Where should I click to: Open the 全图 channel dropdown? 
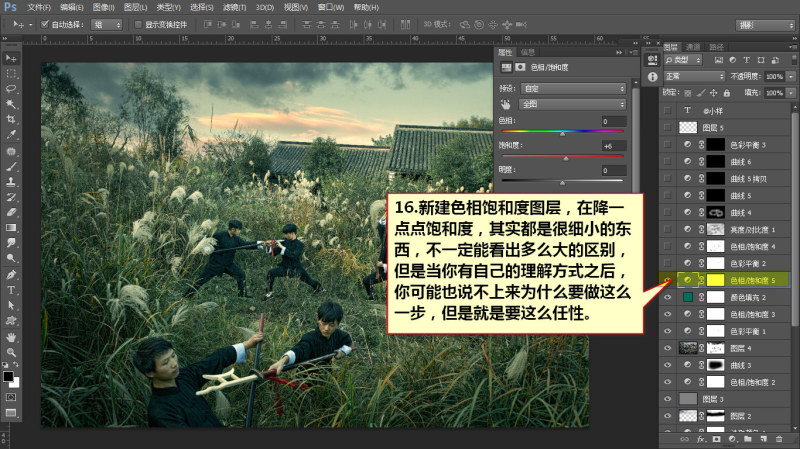[573, 104]
